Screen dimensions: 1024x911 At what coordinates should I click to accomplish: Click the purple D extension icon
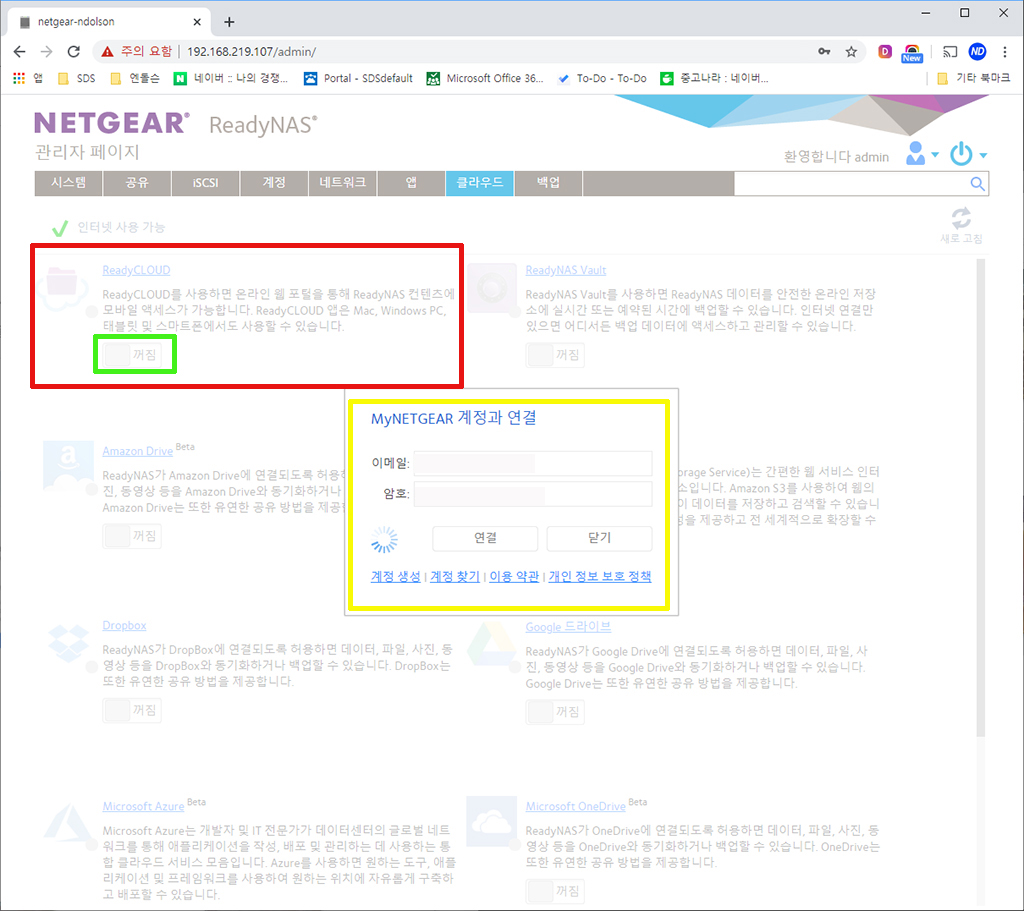pos(885,52)
